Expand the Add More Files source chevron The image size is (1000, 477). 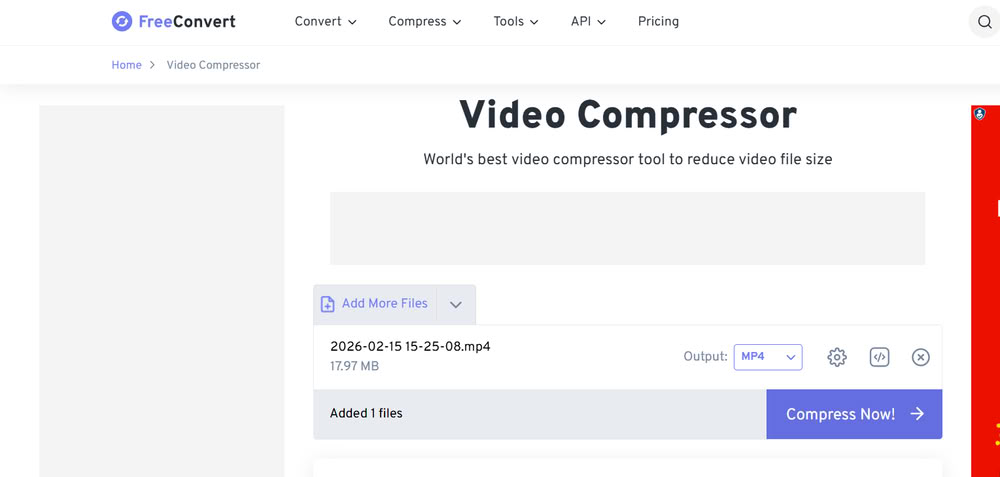tap(456, 305)
